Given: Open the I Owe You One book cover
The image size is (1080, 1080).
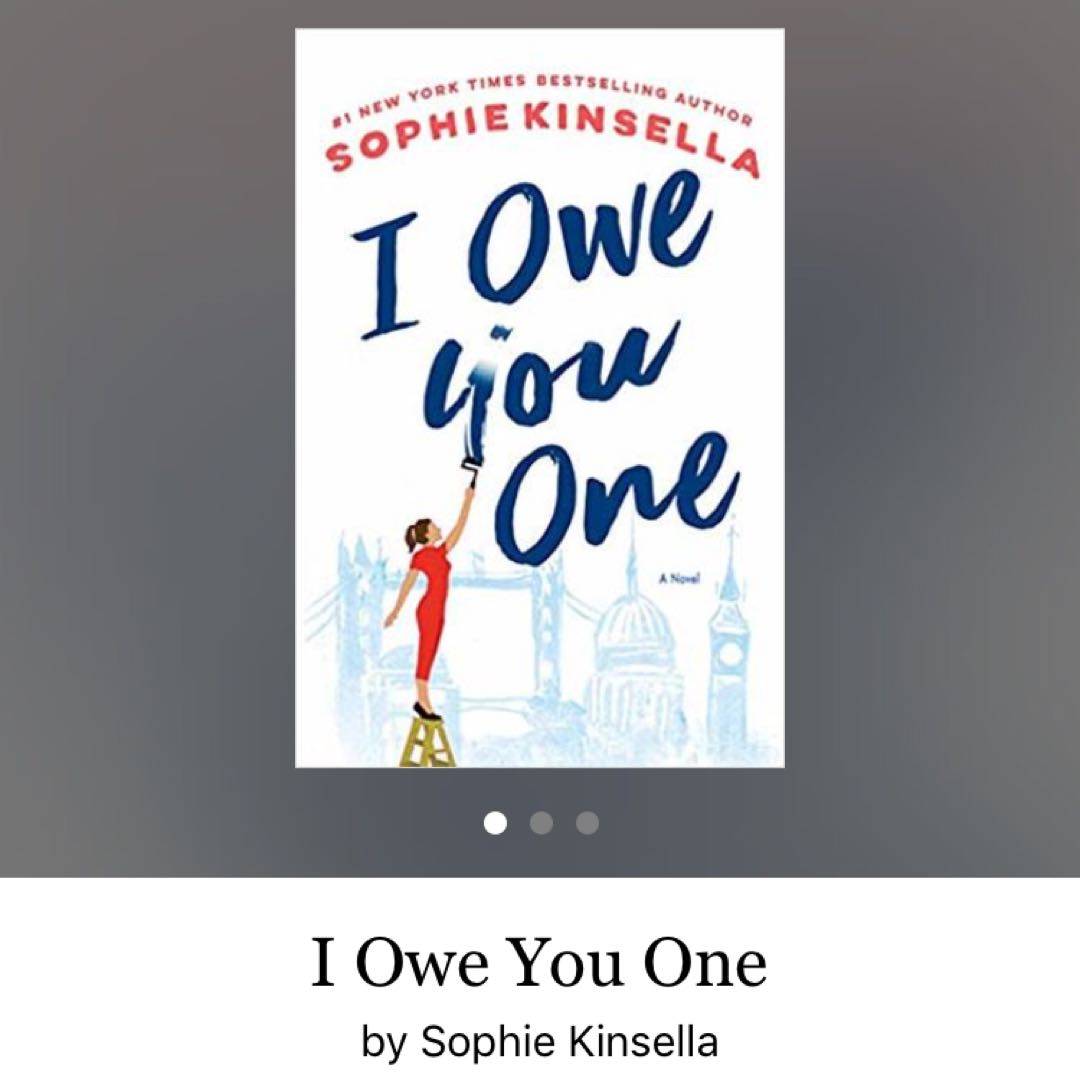Looking at the screenshot, I should (540, 397).
